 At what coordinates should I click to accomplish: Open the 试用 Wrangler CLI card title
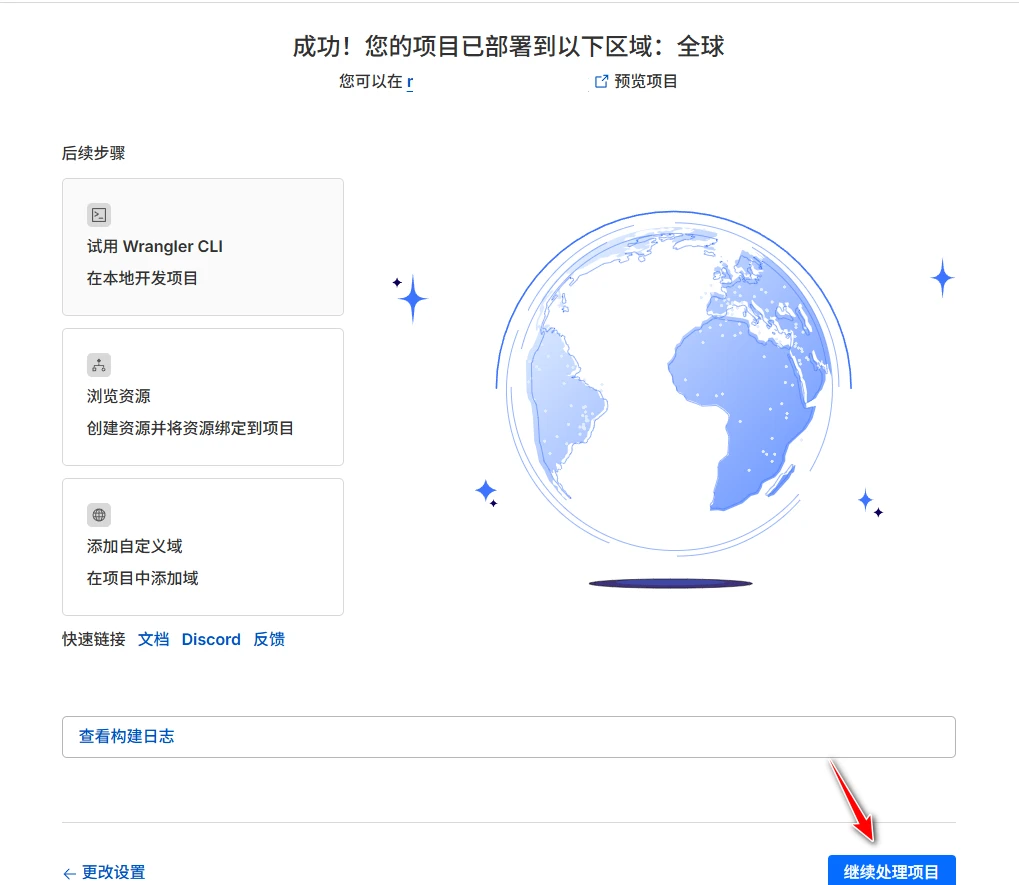155,247
